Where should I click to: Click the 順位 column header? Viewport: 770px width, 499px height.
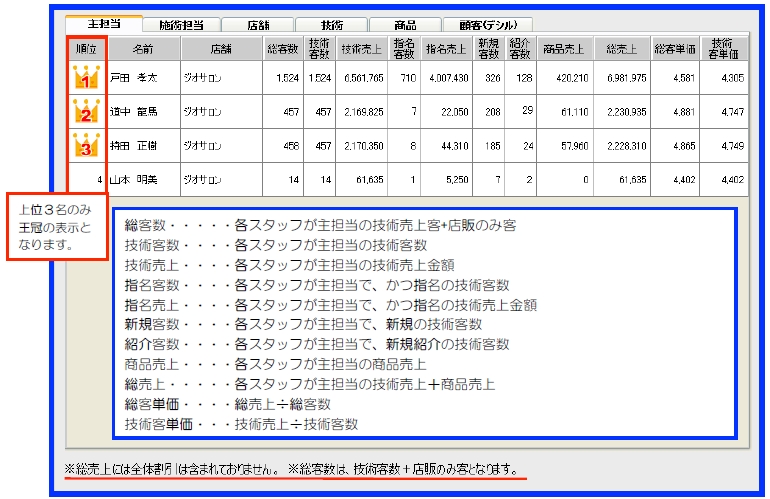click(x=86, y=47)
